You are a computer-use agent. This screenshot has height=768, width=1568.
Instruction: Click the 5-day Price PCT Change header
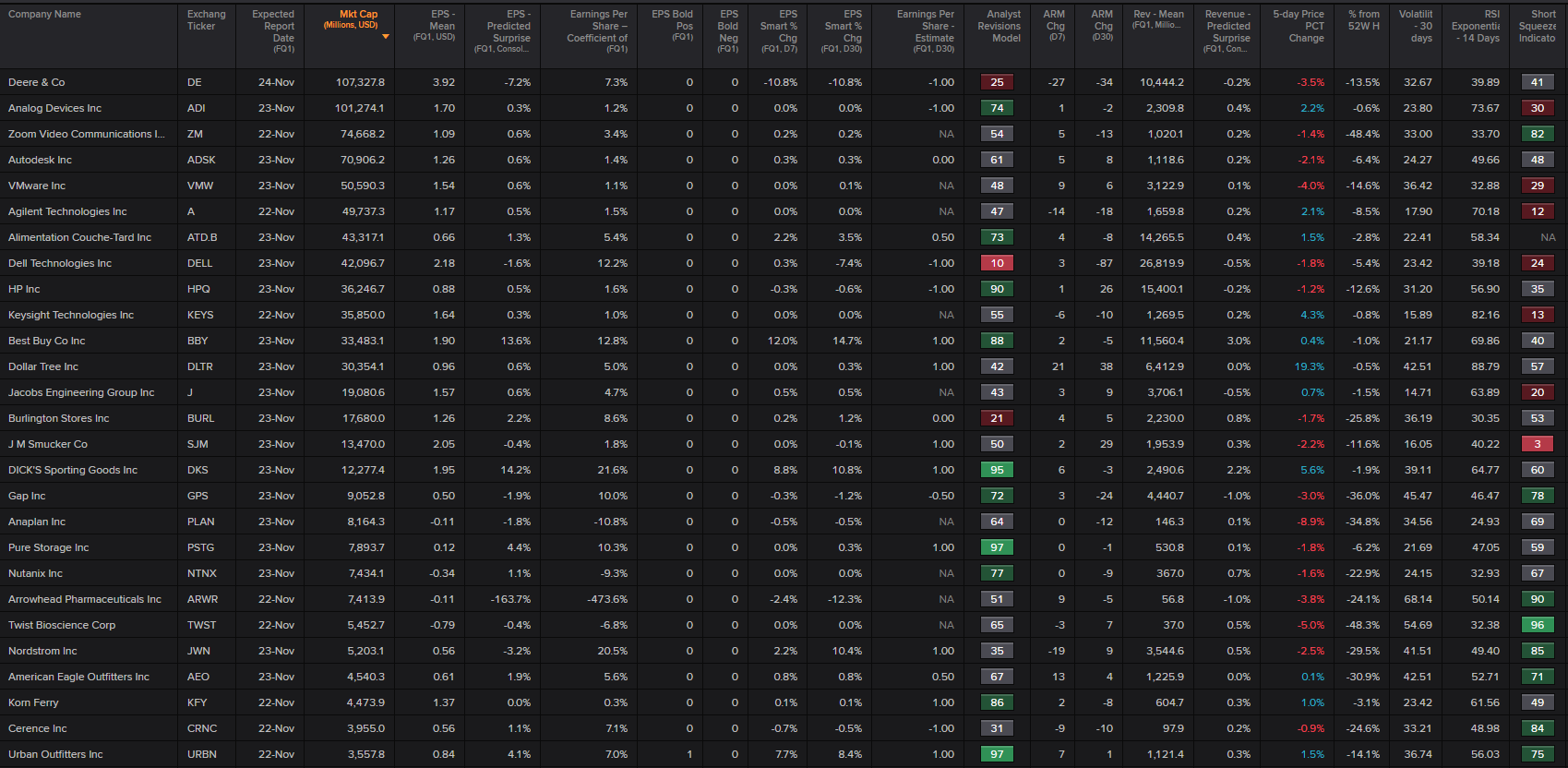[1298, 26]
